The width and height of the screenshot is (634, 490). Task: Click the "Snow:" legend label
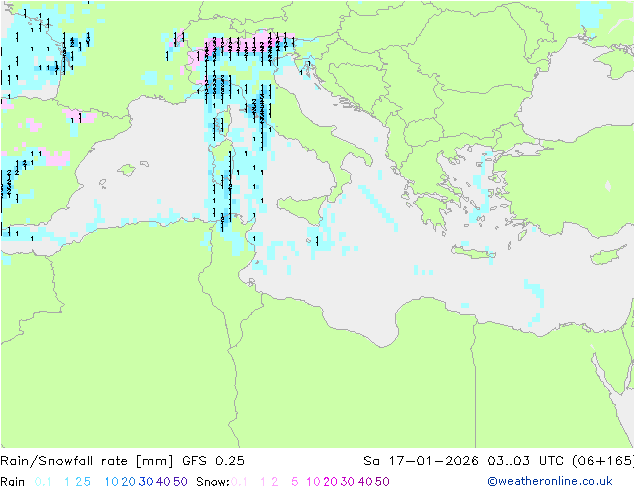pos(213,482)
